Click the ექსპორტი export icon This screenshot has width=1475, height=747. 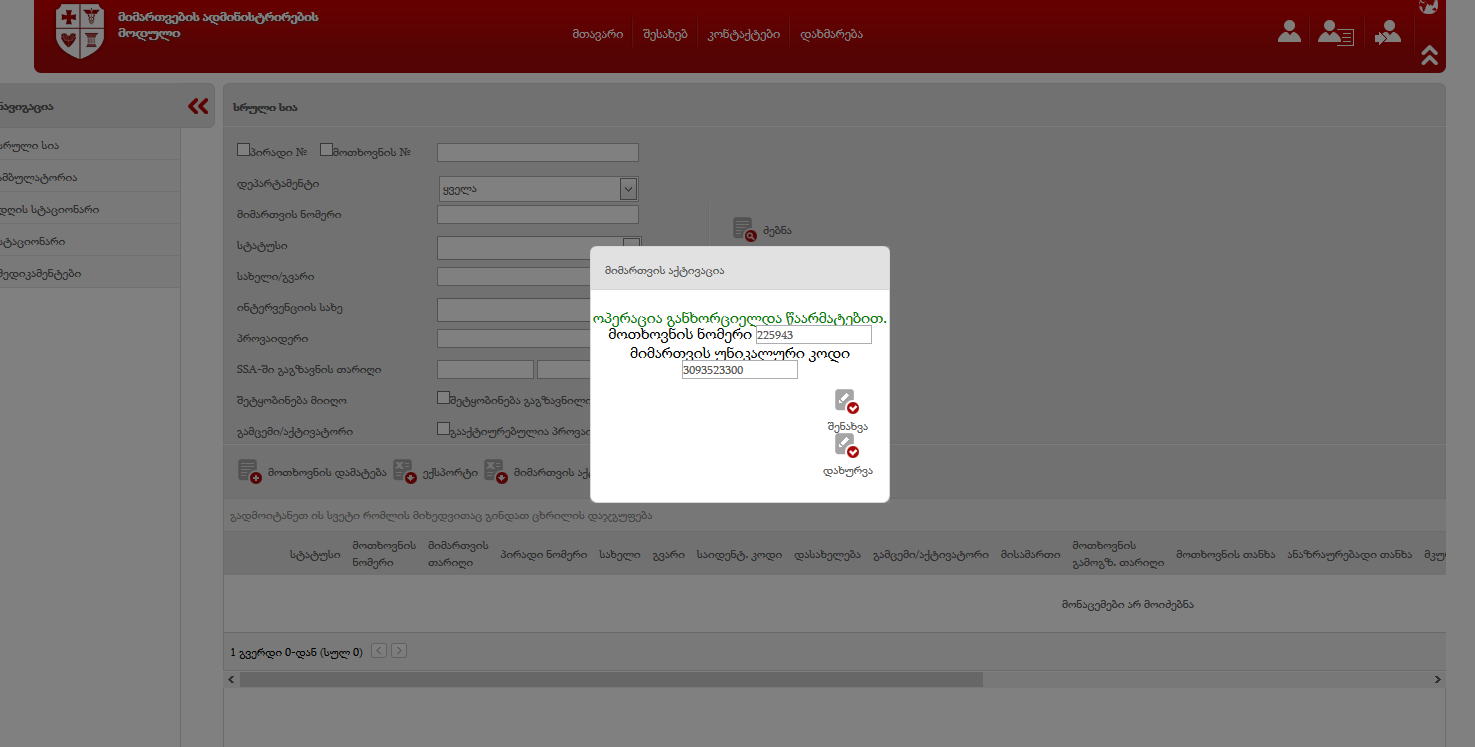point(404,471)
